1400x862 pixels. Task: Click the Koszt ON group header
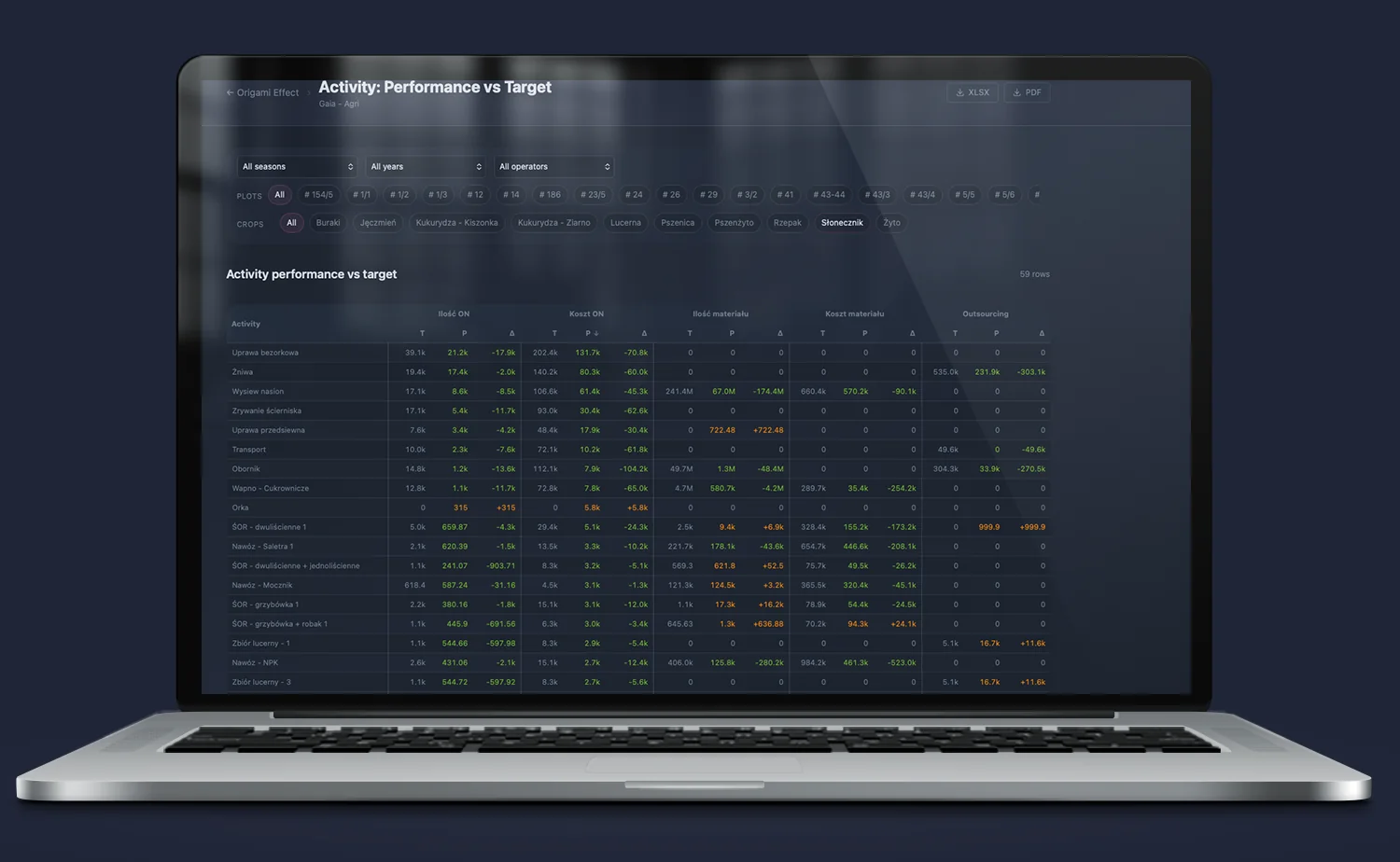pyautogui.click(x=586, y=314)
